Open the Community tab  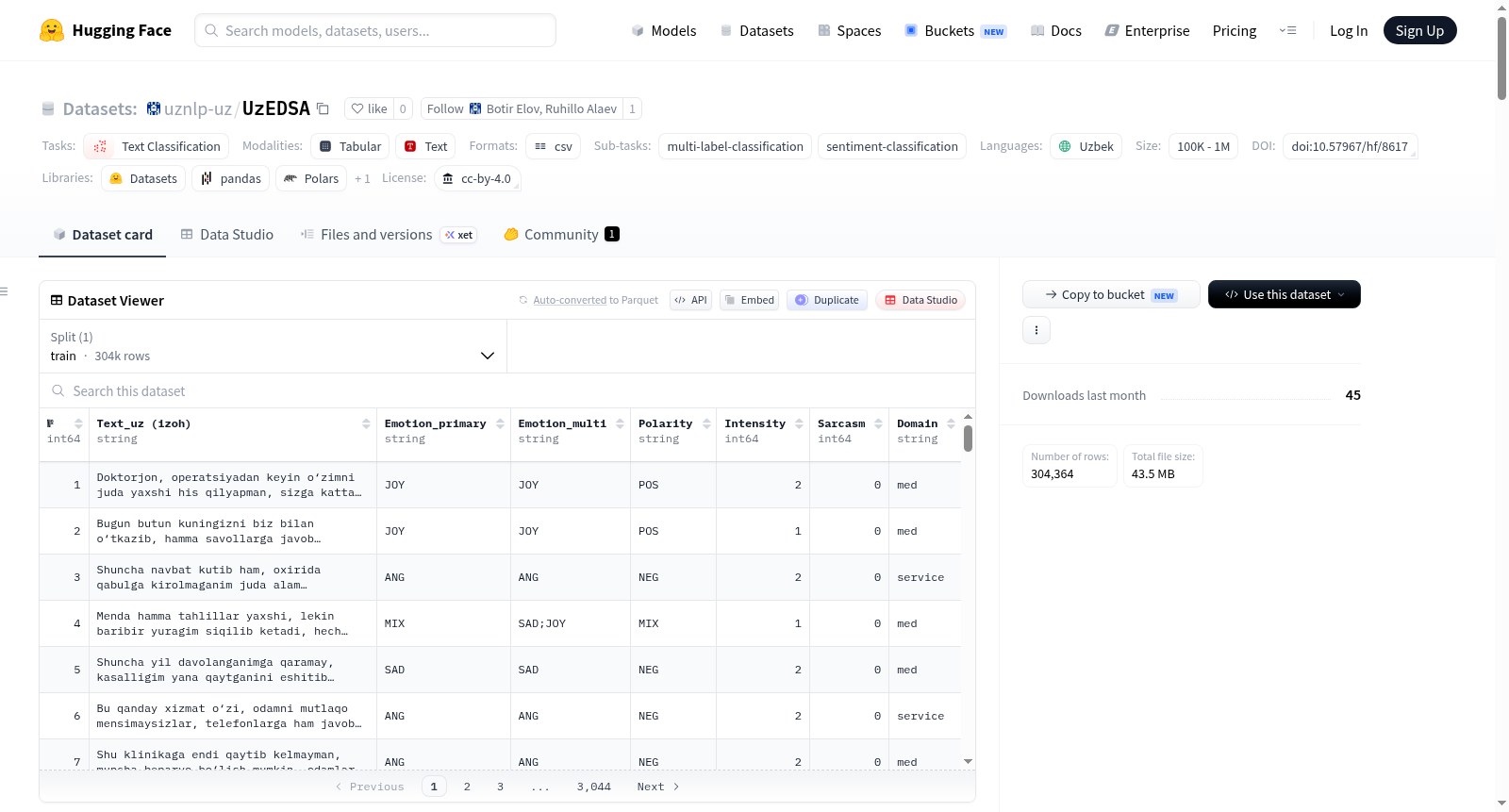[x=561, y=234]
